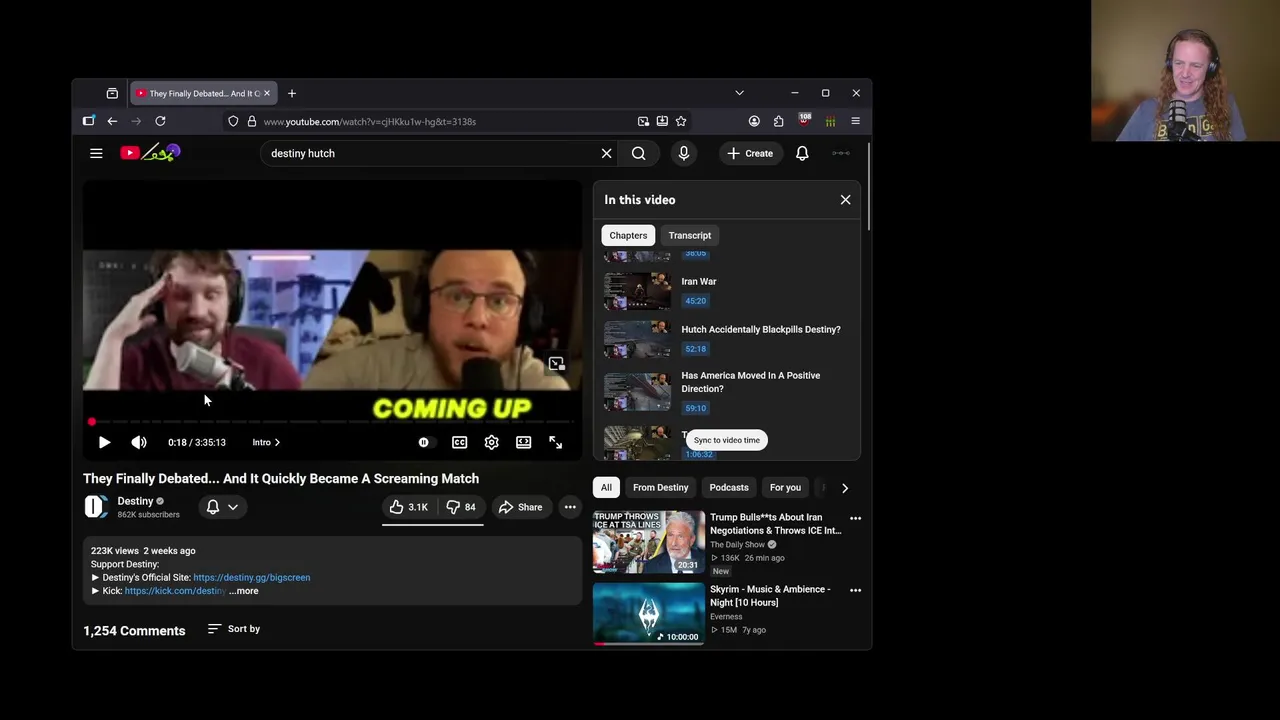This screenshot has height=720, width=1280.
Task: Open Hutch Accidentally Blackpills Destiny chapter
Action: 761,329
